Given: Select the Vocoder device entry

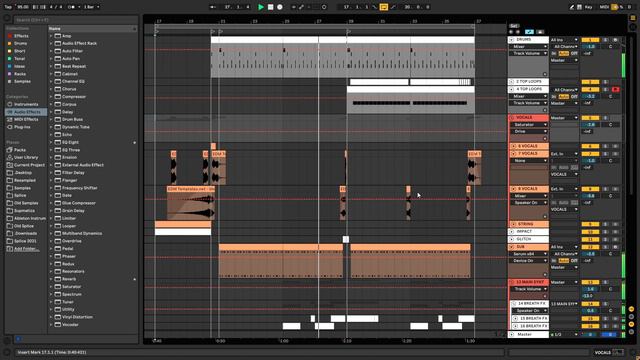Looking at the screenshot, I should 70,324.
